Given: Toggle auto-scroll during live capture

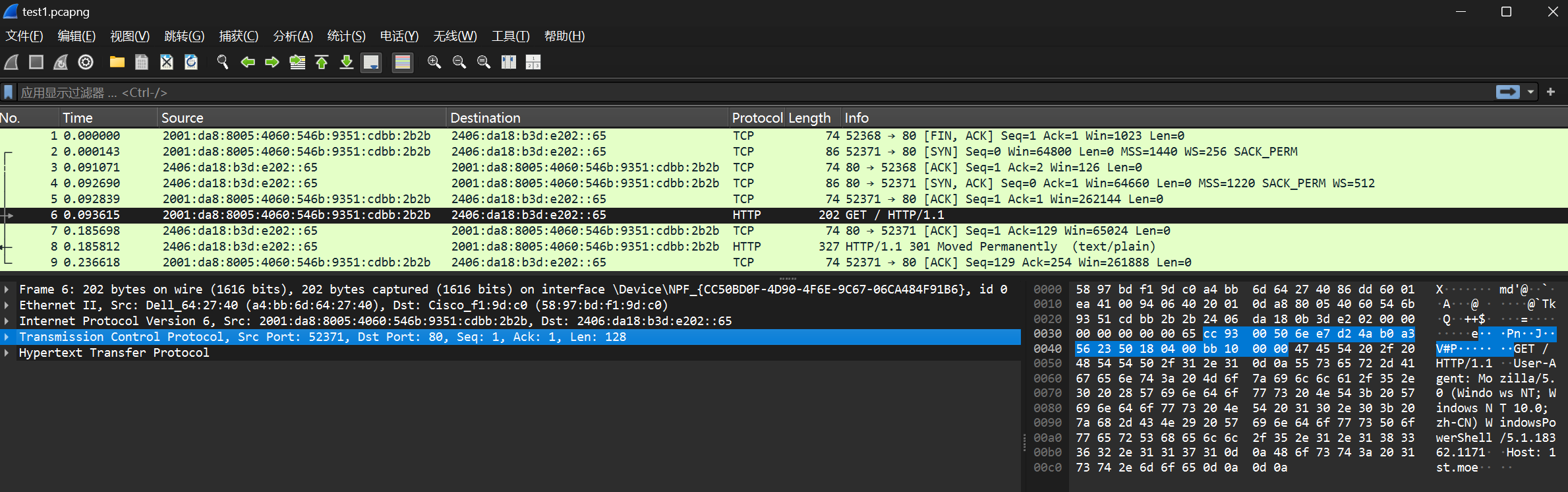Looking at the screenshot, I should pyautogui.click(x=371, y=62).
